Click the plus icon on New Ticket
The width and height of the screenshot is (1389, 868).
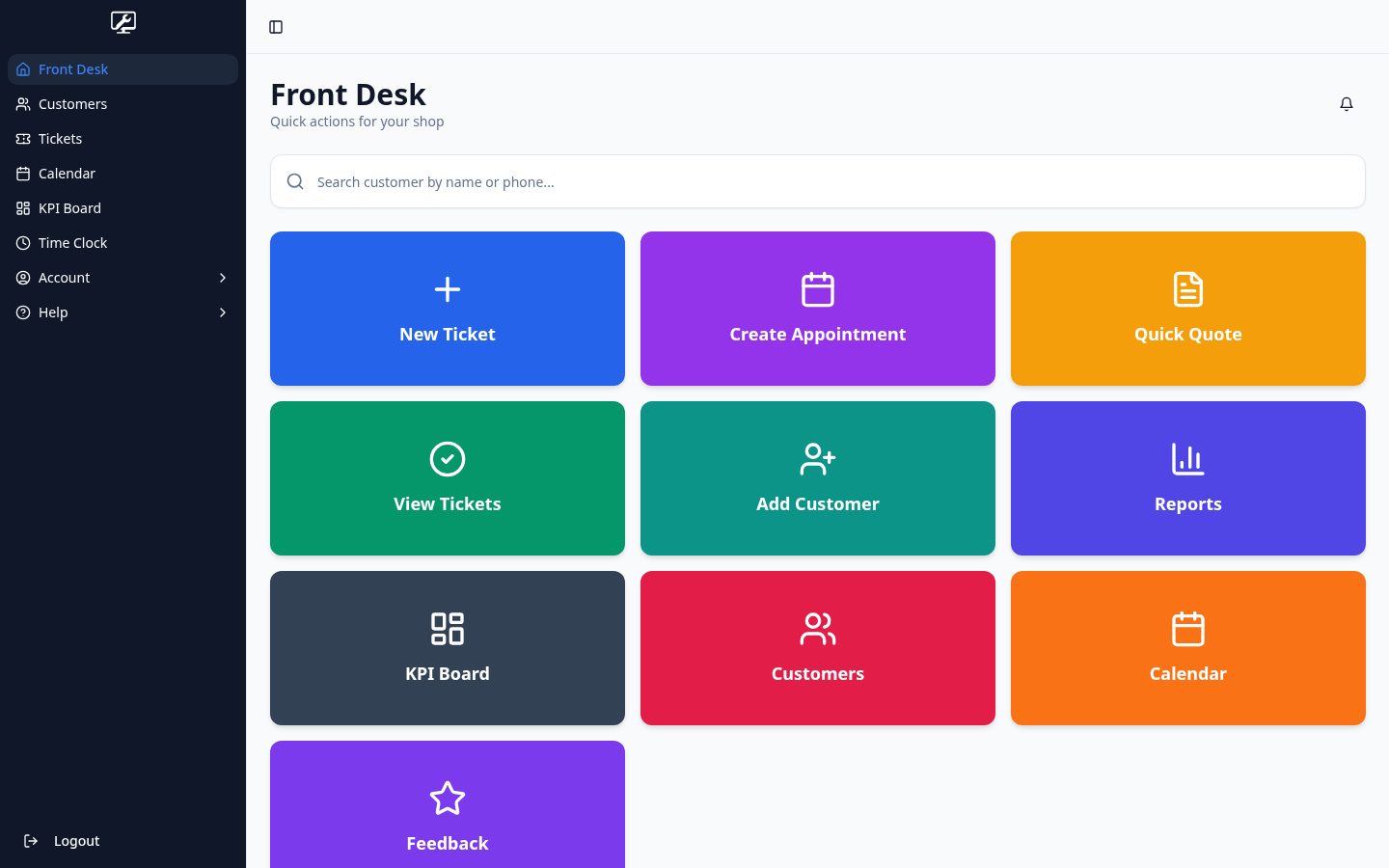(448, 289)
